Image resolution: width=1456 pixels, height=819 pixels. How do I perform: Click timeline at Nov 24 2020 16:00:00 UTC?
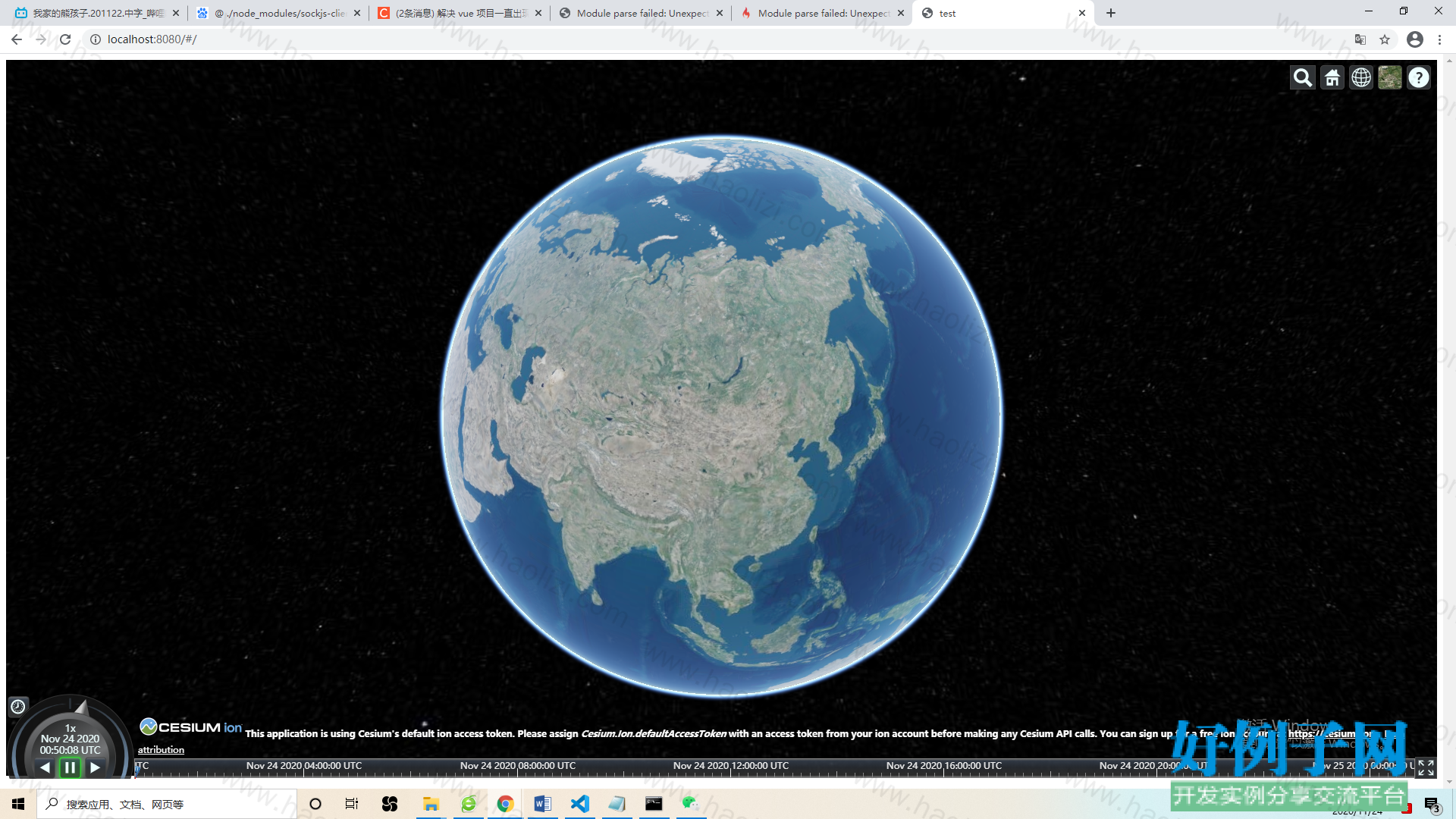tap(944, 766)
